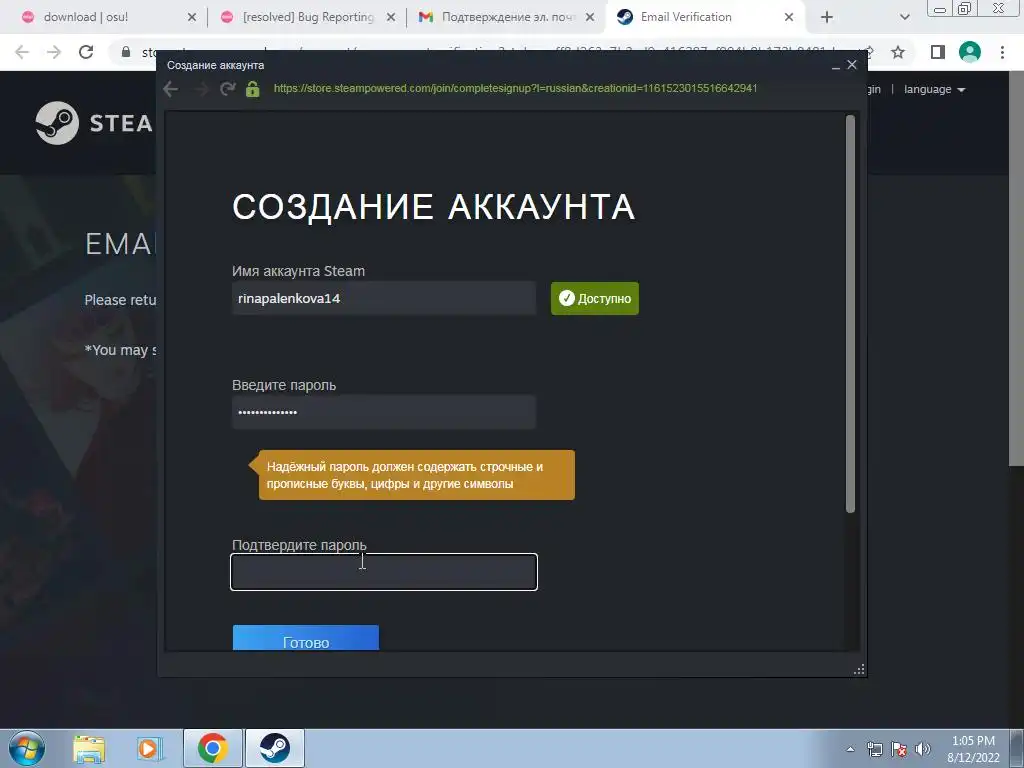
Task: Close the 'download | osu!' tab
Action: point(191,17)
